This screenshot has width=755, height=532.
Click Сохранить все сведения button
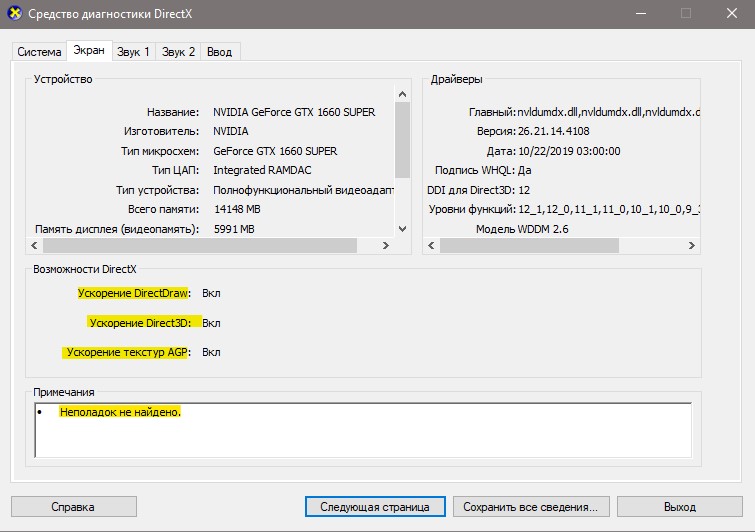[x=531, y=506]
